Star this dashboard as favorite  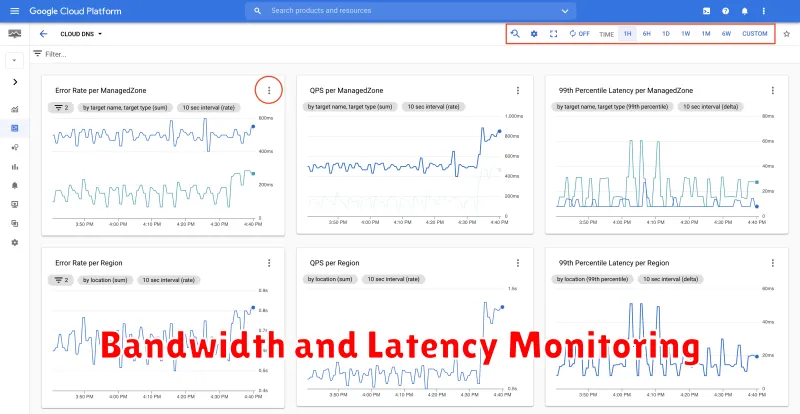pyautogui.click(x=787, y=34)
